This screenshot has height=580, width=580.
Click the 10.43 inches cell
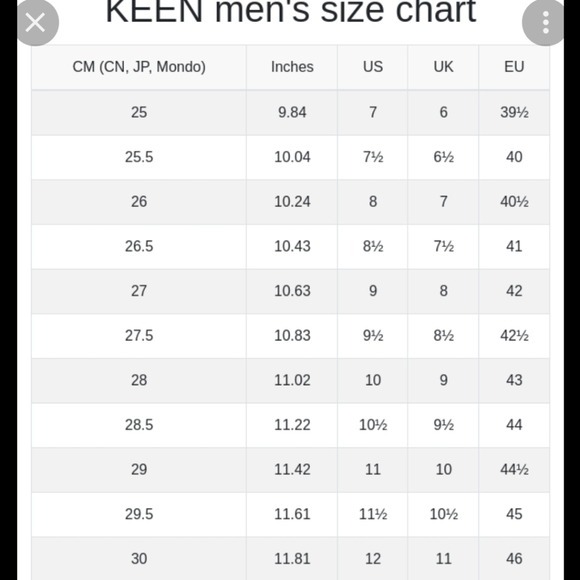(292, 246)
